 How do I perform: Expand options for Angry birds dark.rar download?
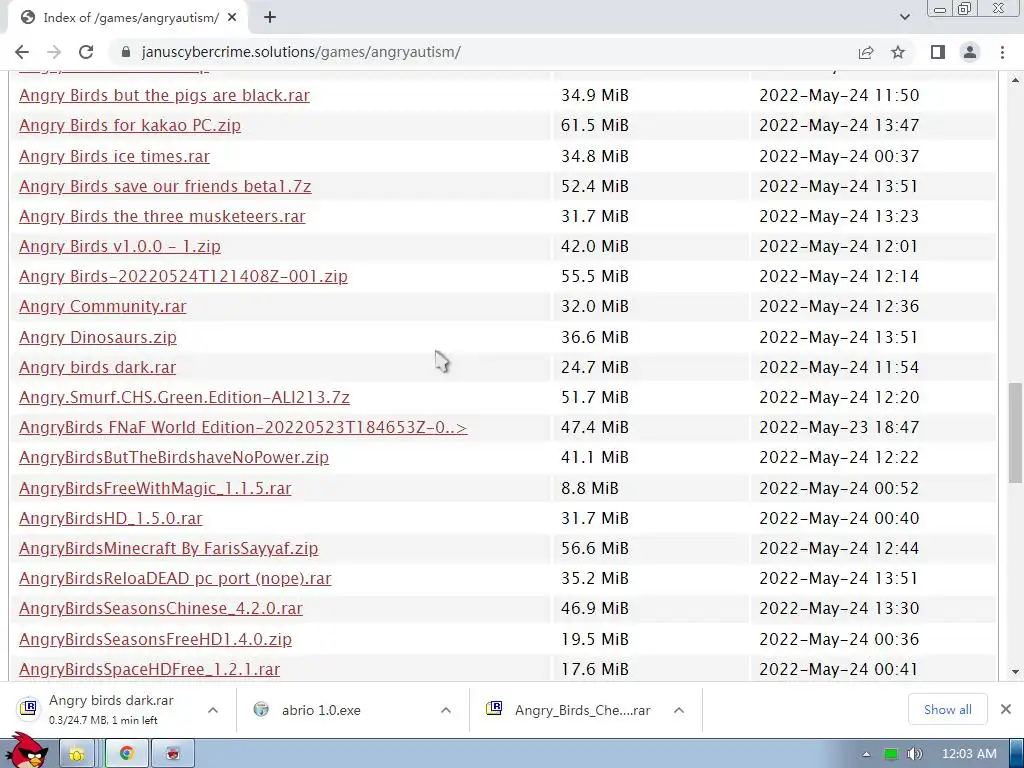pyautogui.click(x=213, y=710)
